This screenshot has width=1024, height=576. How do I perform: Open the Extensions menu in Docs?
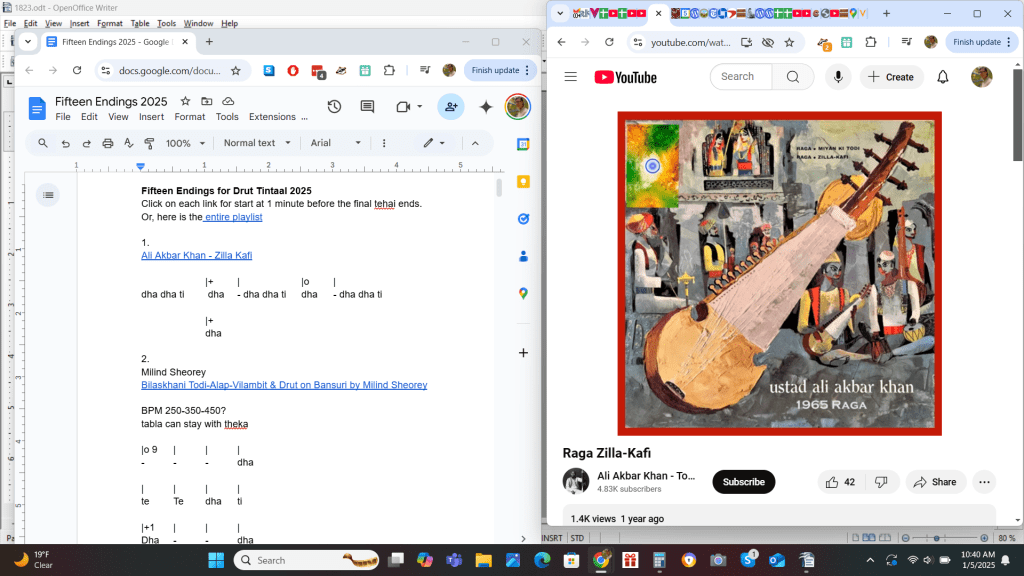pyautogui.click(x=272, y=117)
